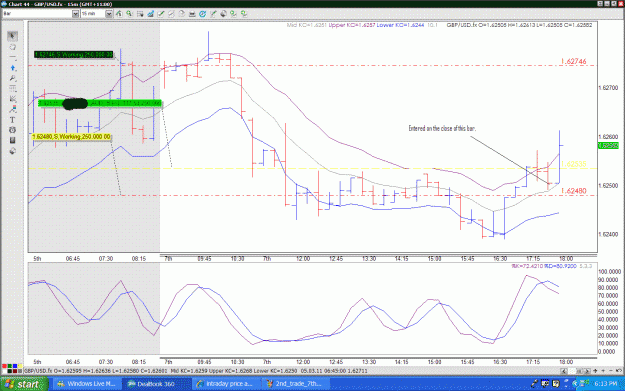The width and height of the screenshot is (625, 391).
Task: Select the eraser tool below the pointer
Action: (12, 47)
